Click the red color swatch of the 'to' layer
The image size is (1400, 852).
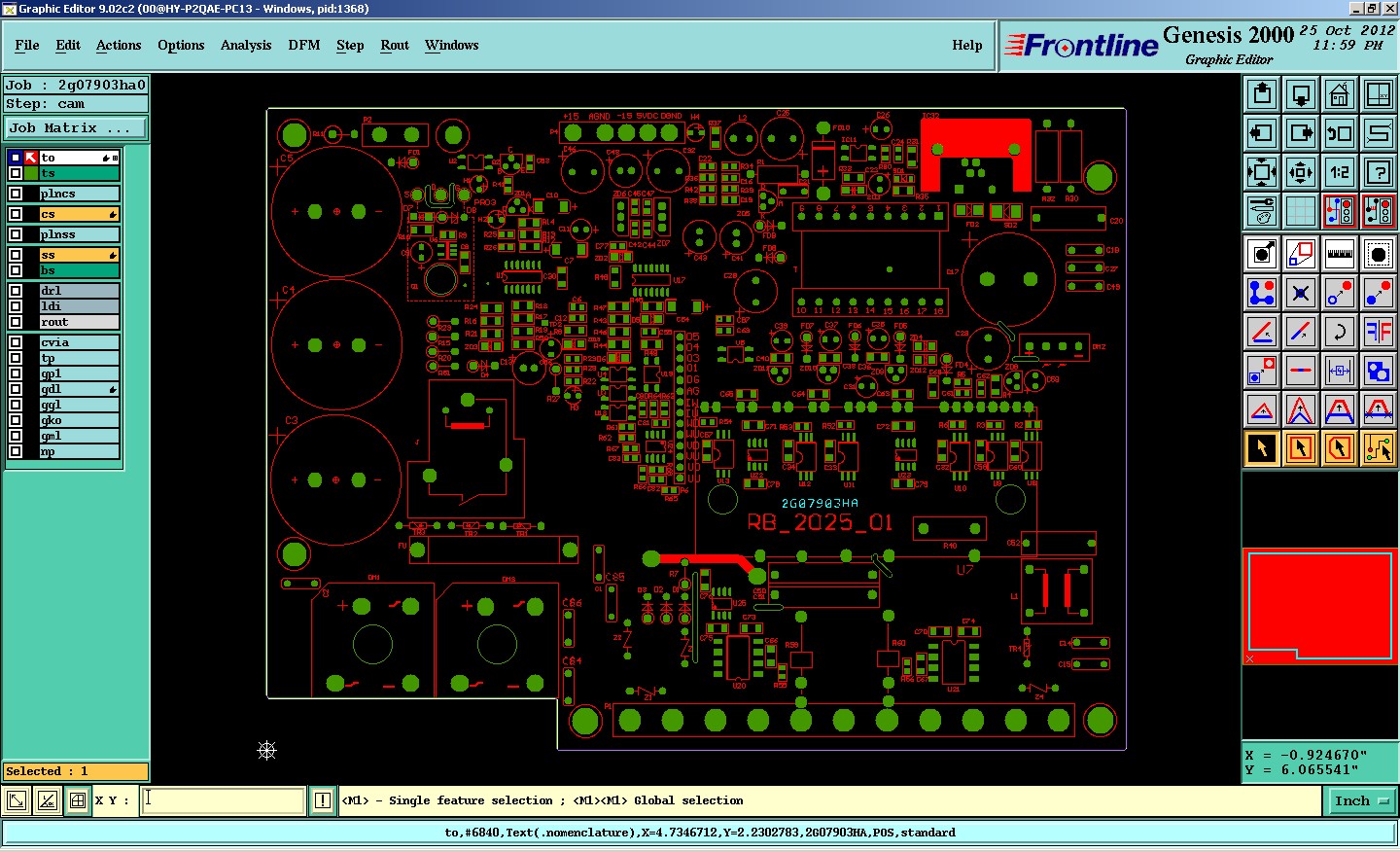[31, 158]
